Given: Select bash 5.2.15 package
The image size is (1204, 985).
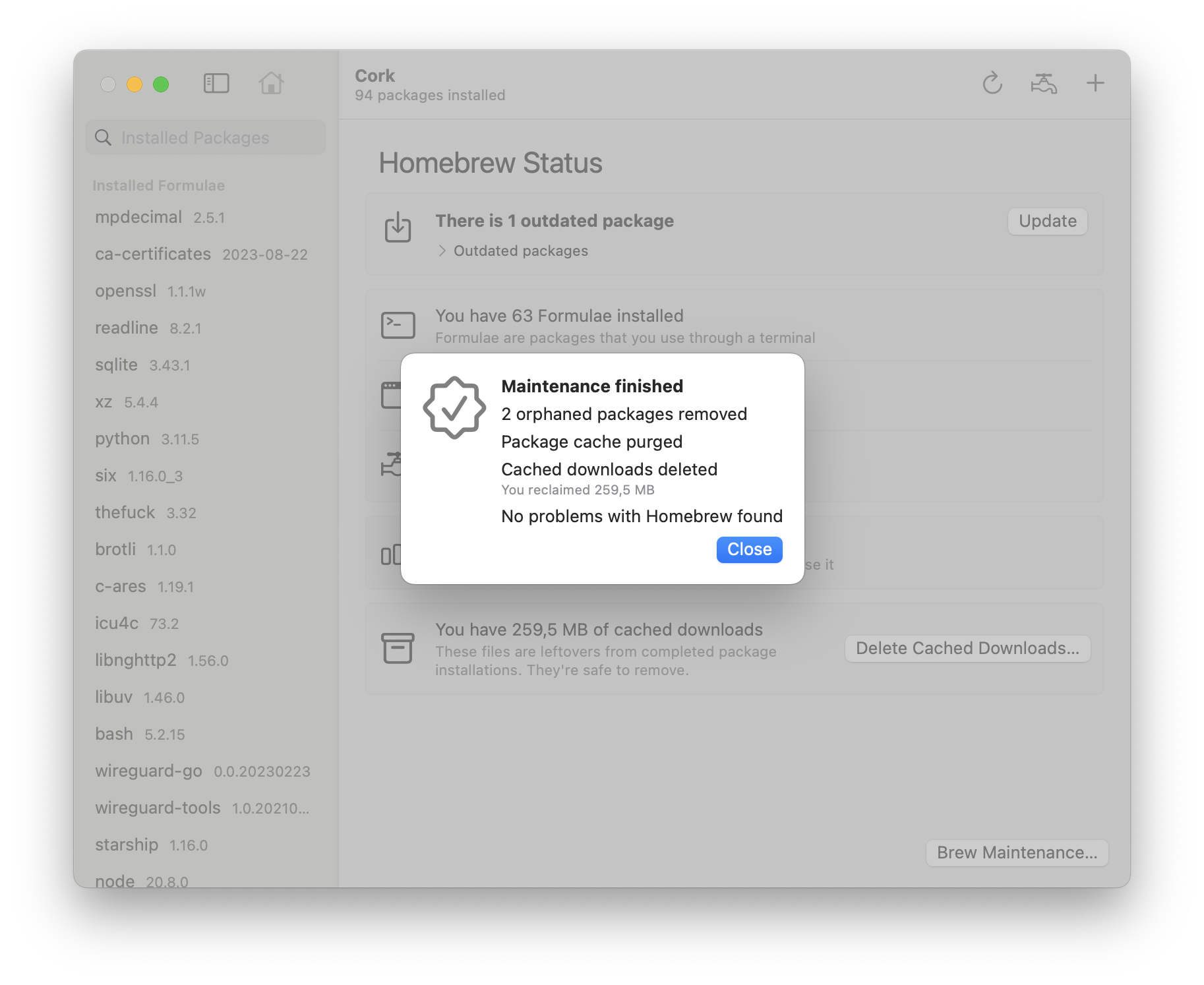Looking at the screenshot, I should tap(206, 734).
